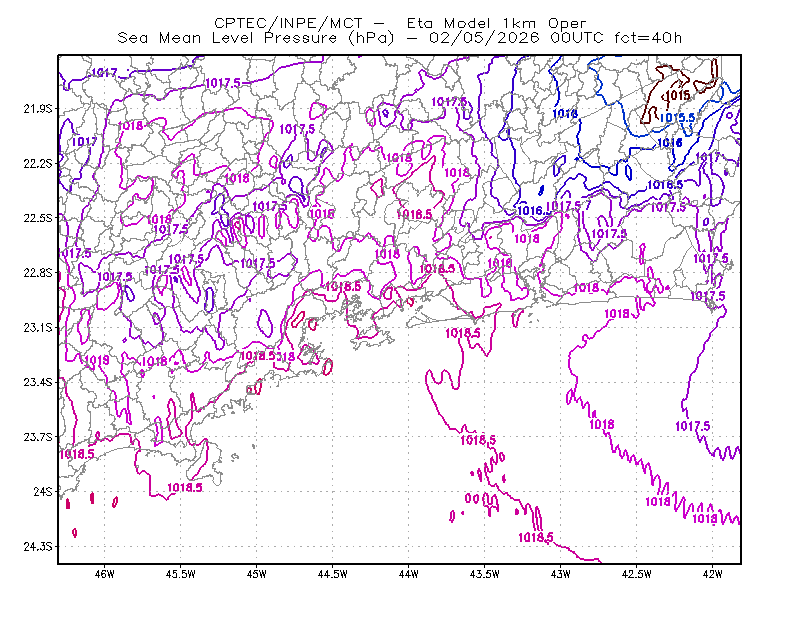Click the 21.9S latitude axis label
The height and width of the screenshot is (618, 800).
pos(38,109)
